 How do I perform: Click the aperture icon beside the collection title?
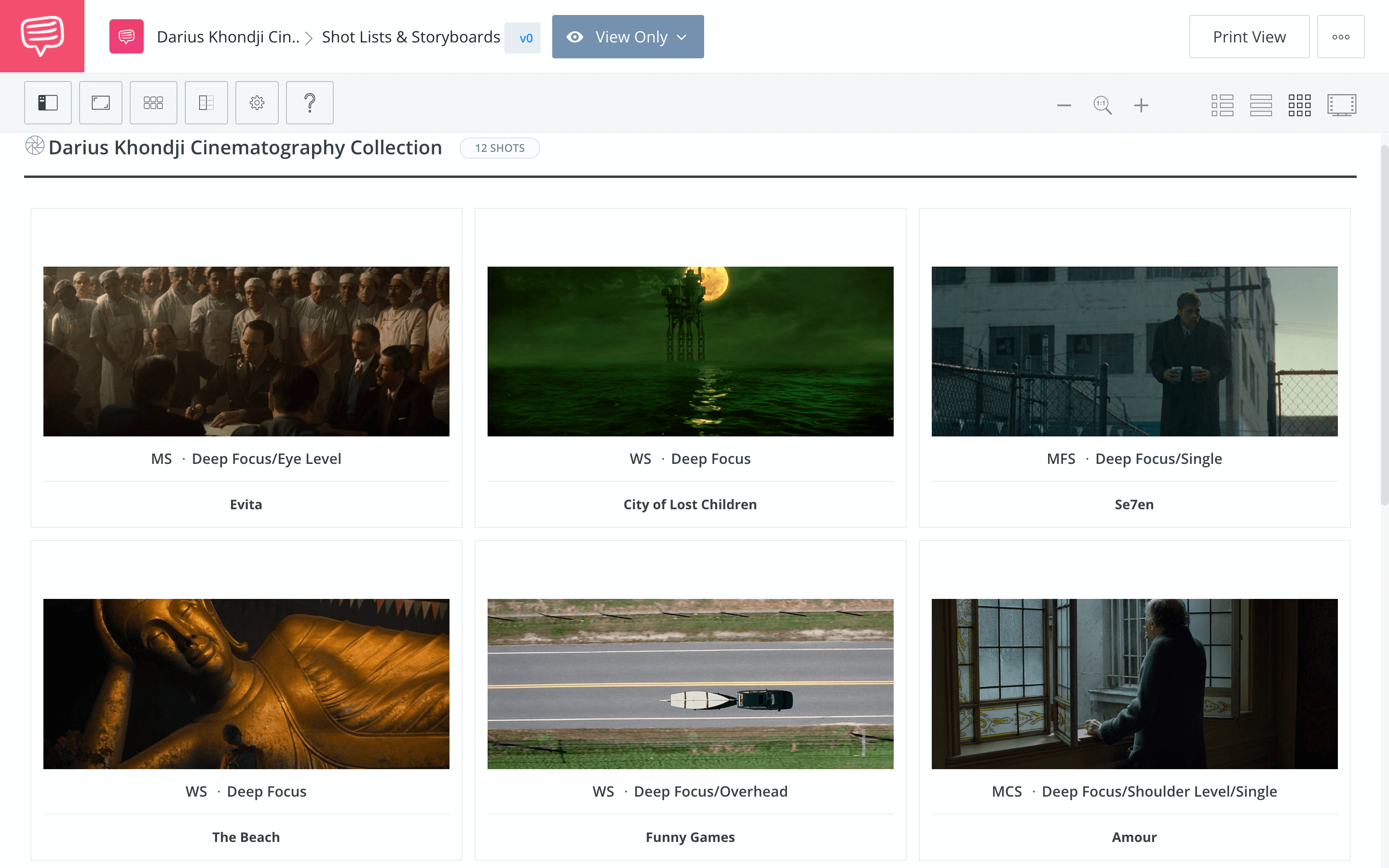34,146
